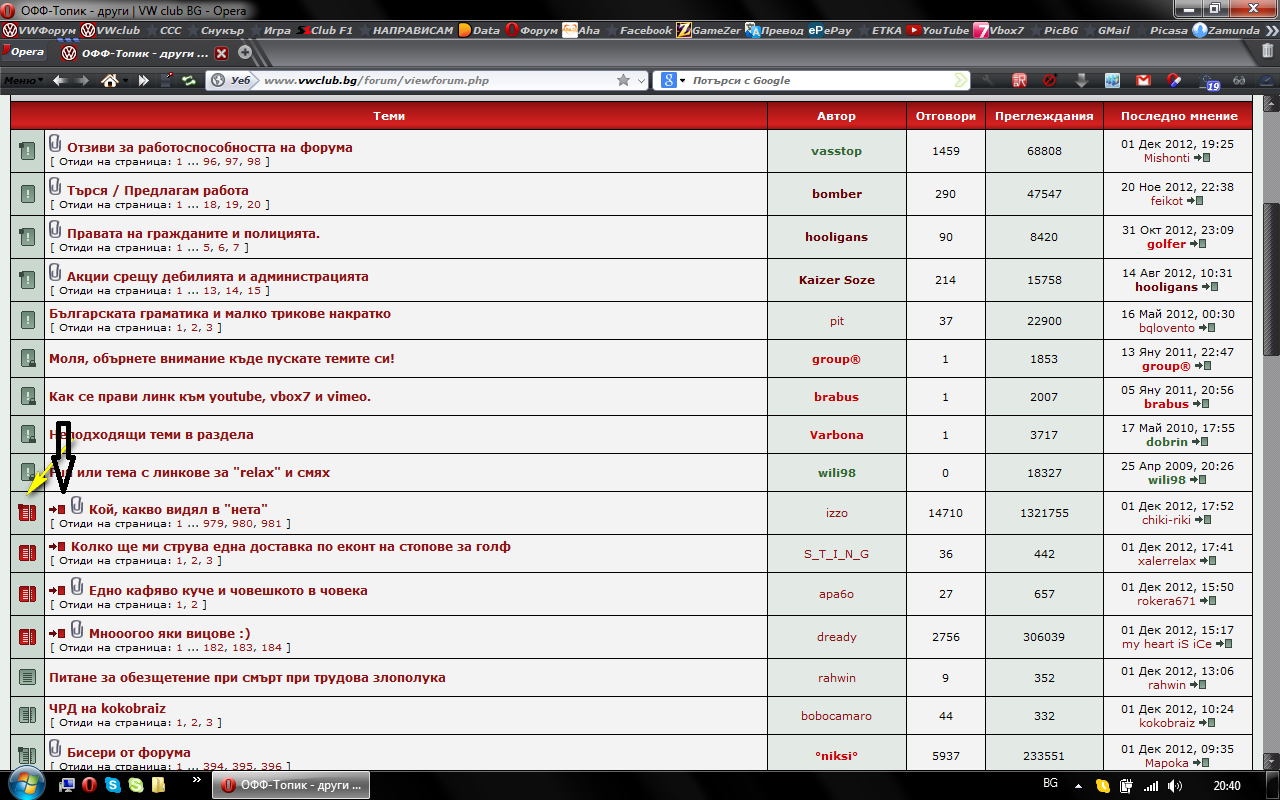Click the reload page icon
Screen dimensions: 1280x800
pyautogui.click(x=188, y=80)
